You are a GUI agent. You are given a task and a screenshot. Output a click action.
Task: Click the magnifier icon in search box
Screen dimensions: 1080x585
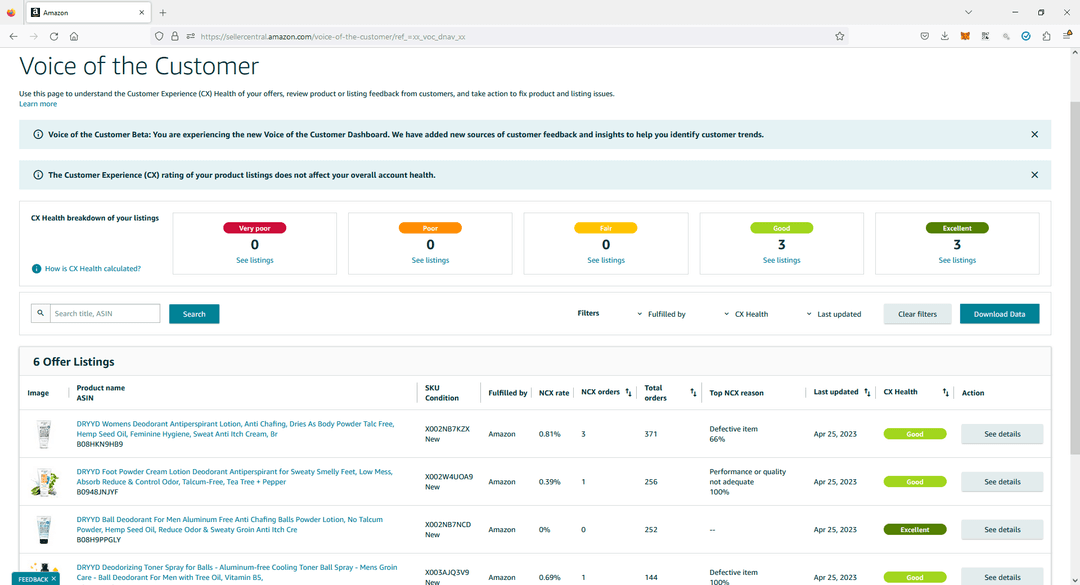tap(41, 314)
